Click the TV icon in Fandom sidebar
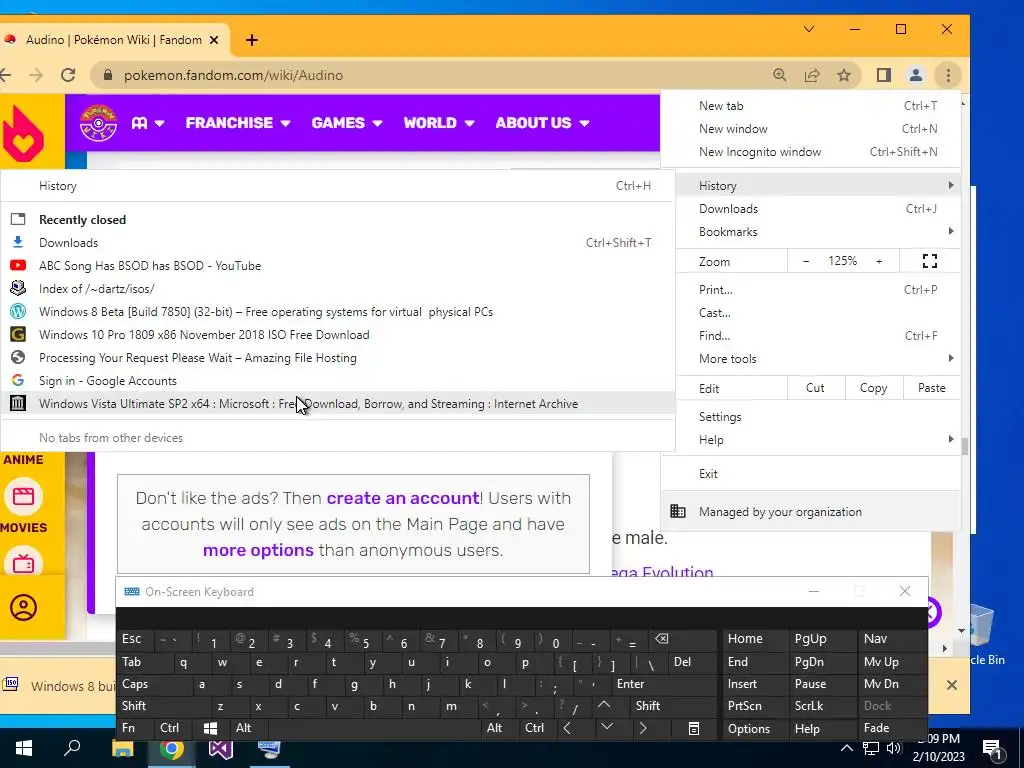This screenshot has height=768, width=1024. 24,562
